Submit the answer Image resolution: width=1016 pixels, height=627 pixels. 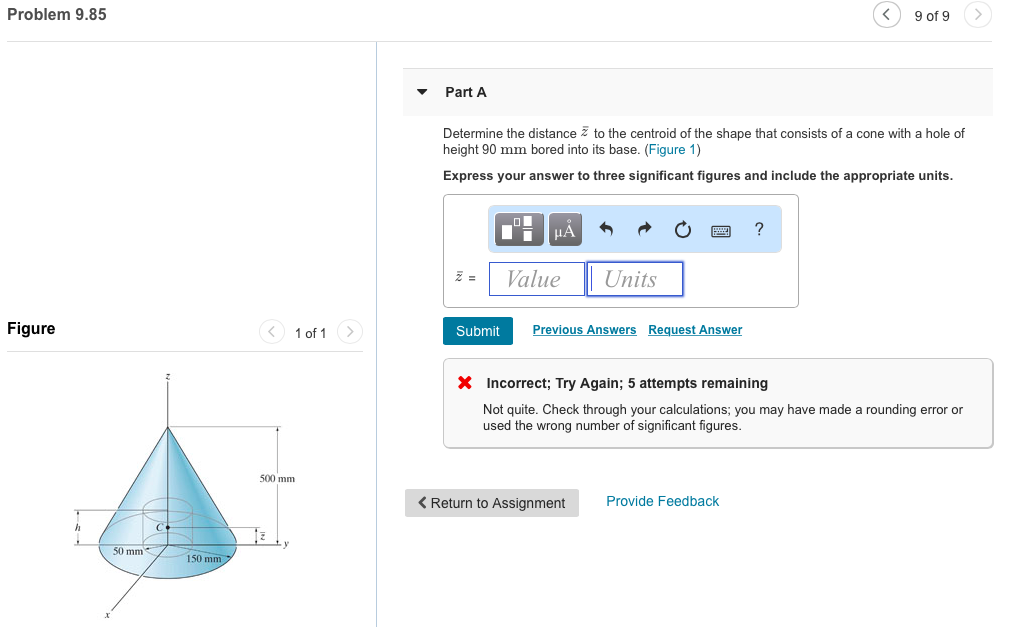(478, 330)
